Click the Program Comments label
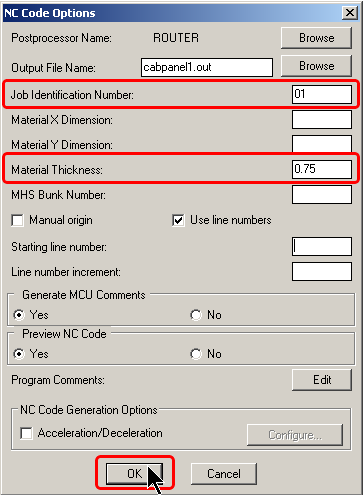Image resolution: width=363 pixels, height=495 pixels. [58, 380]
